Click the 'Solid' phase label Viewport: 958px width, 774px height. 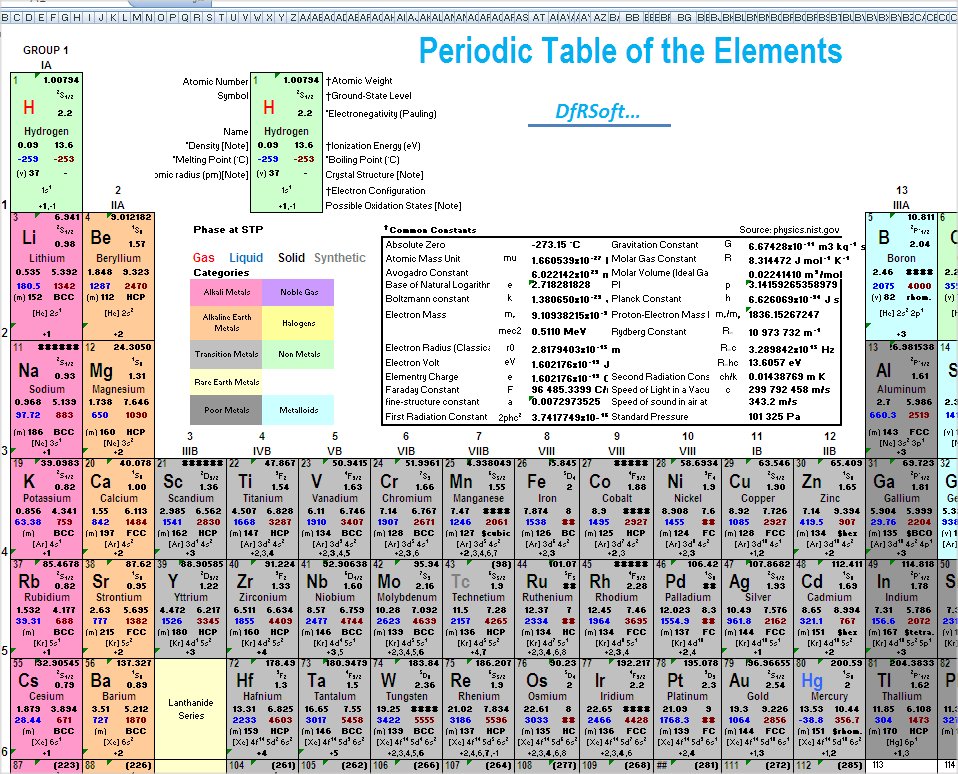click(x=291, y=258)
